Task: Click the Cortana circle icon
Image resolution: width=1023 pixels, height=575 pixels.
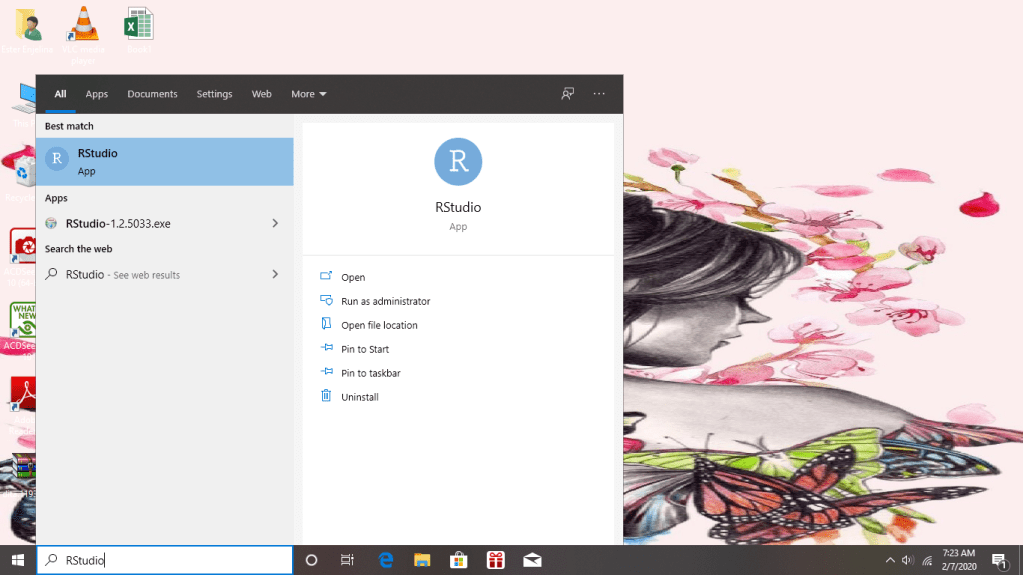Action: pyautogui.click(x=311, y=560)
